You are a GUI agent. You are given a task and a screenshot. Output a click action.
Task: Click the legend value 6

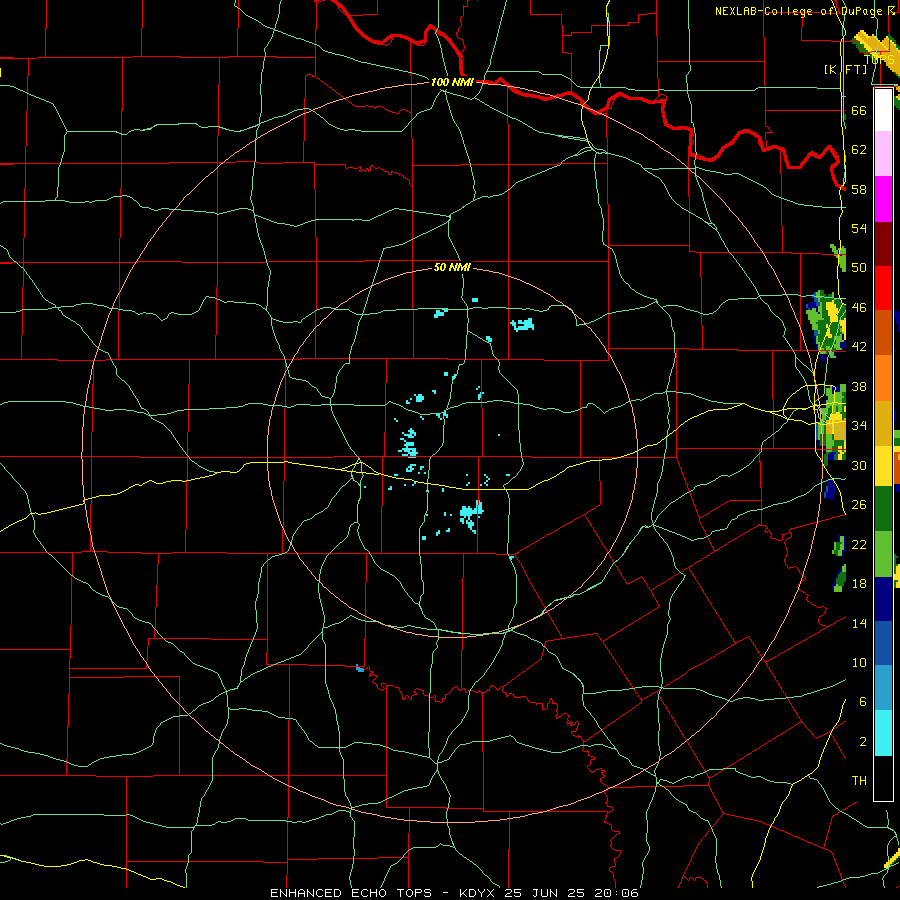862,702
